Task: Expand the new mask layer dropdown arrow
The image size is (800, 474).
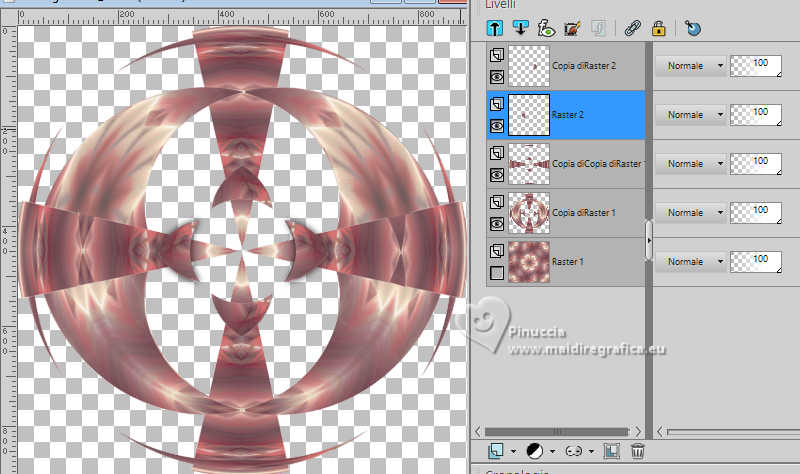Action: (x=553, y=451)
